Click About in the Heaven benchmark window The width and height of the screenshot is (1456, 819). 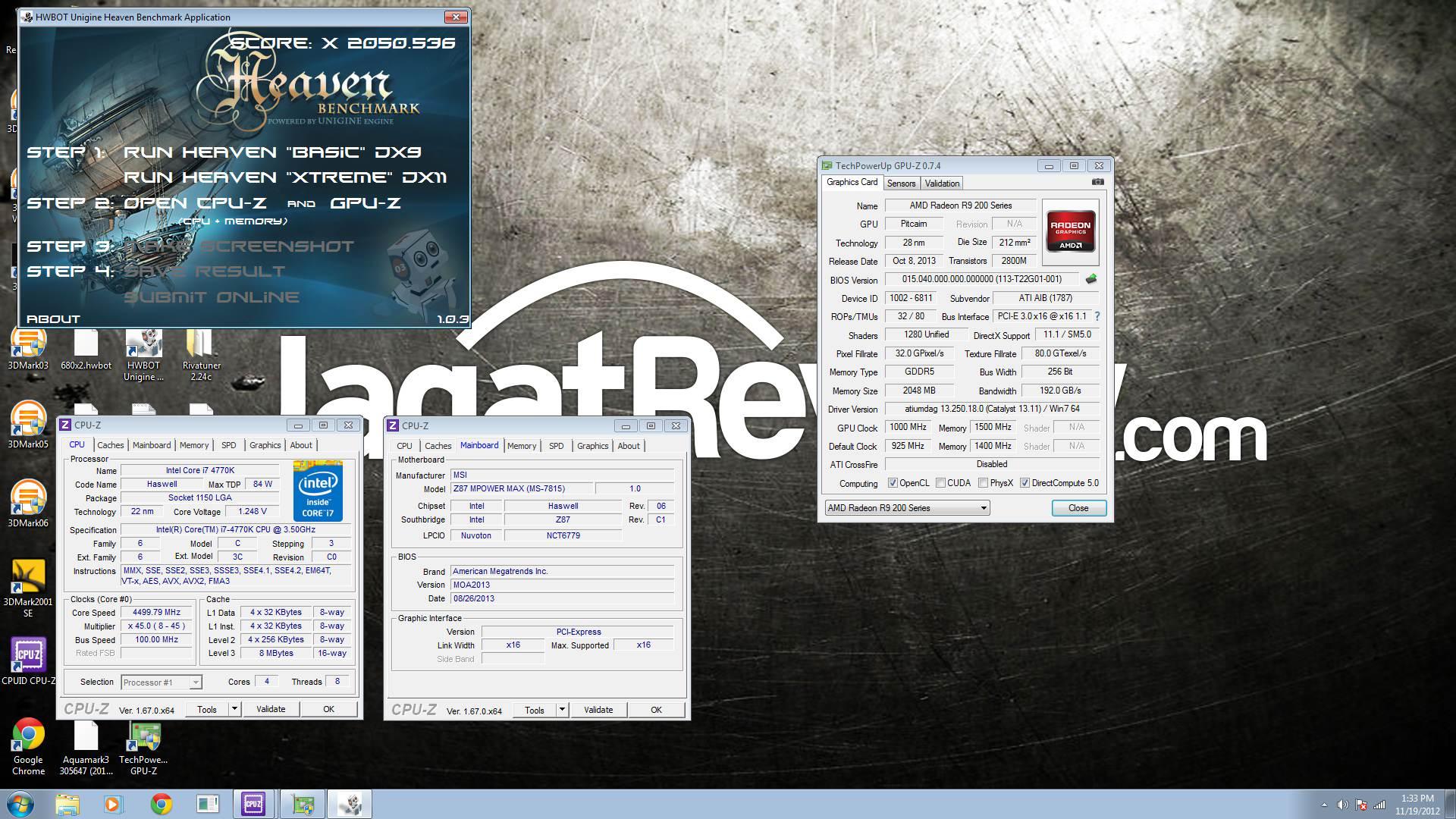pos(53,318)
